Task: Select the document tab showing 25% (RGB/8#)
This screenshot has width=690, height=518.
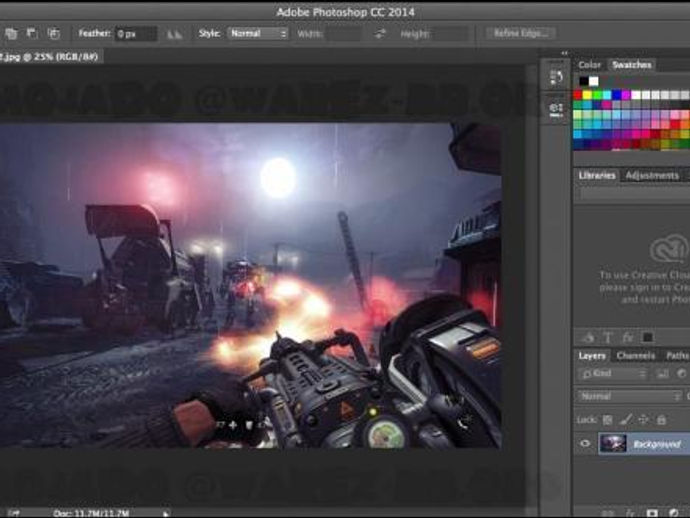Action: 50,57
